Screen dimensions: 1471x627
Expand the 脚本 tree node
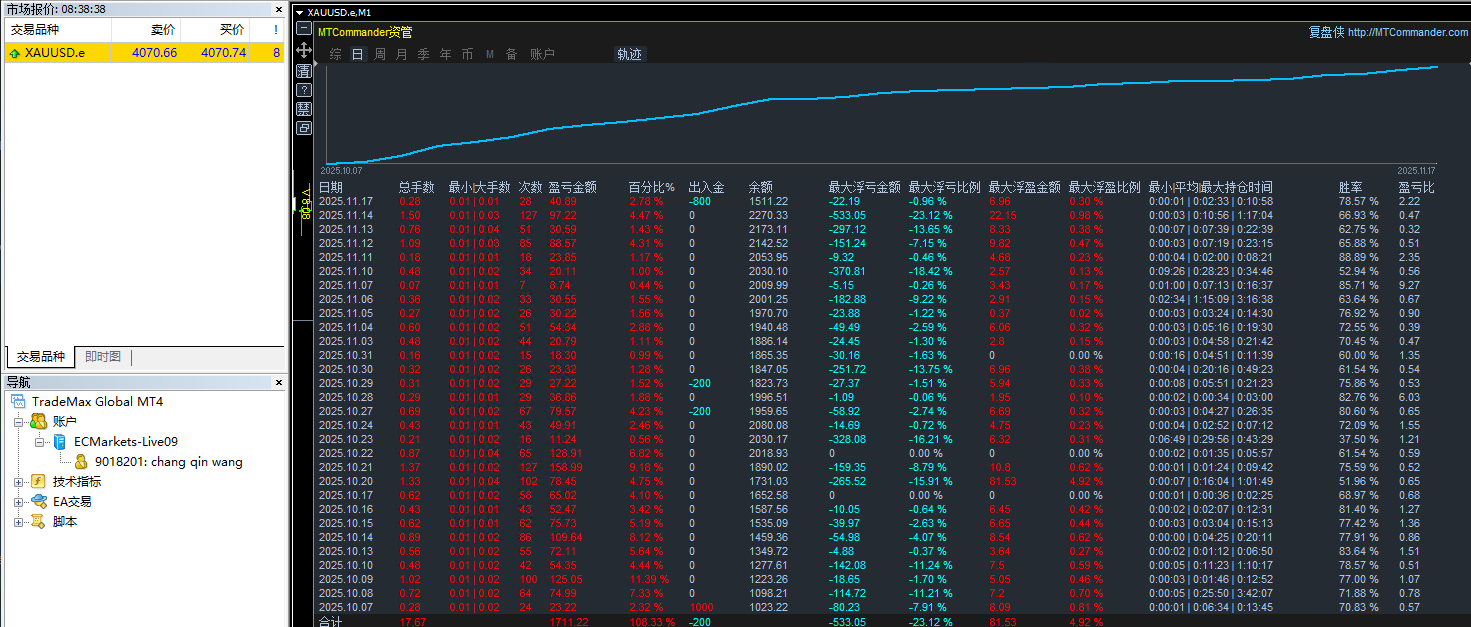tap(19, 522)
